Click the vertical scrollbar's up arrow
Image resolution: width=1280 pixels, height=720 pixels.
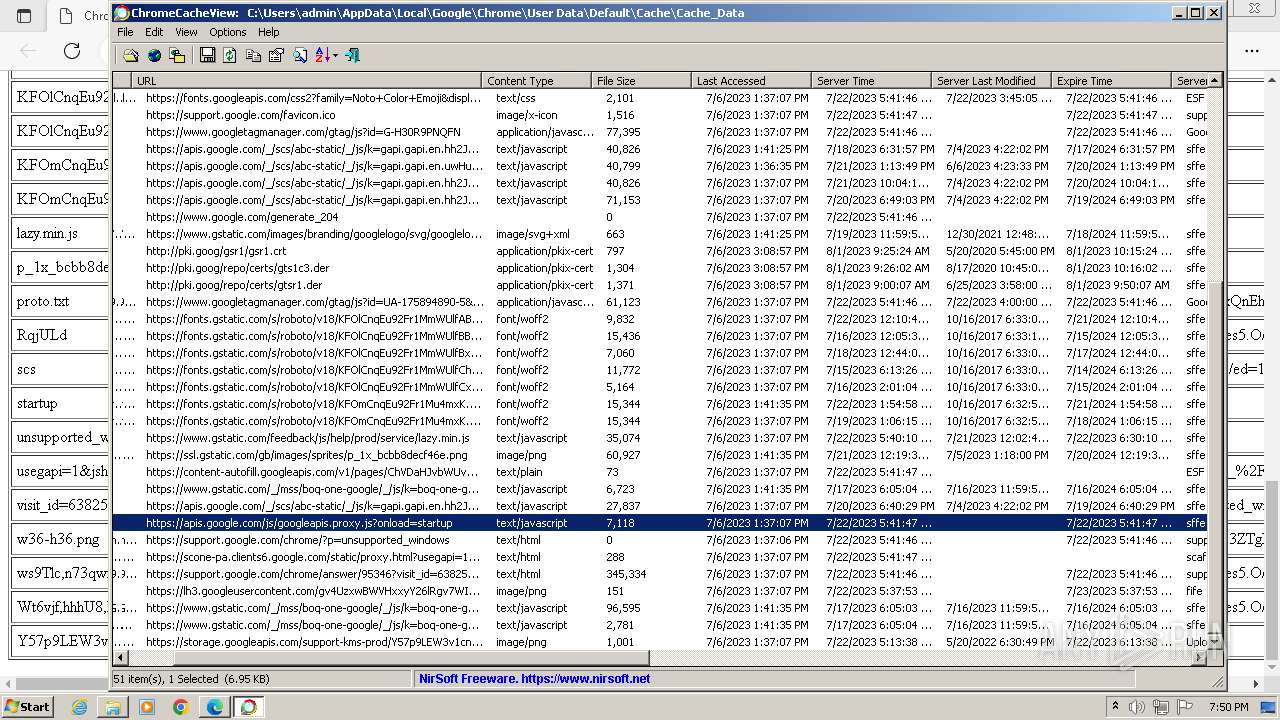[1215, 80]
